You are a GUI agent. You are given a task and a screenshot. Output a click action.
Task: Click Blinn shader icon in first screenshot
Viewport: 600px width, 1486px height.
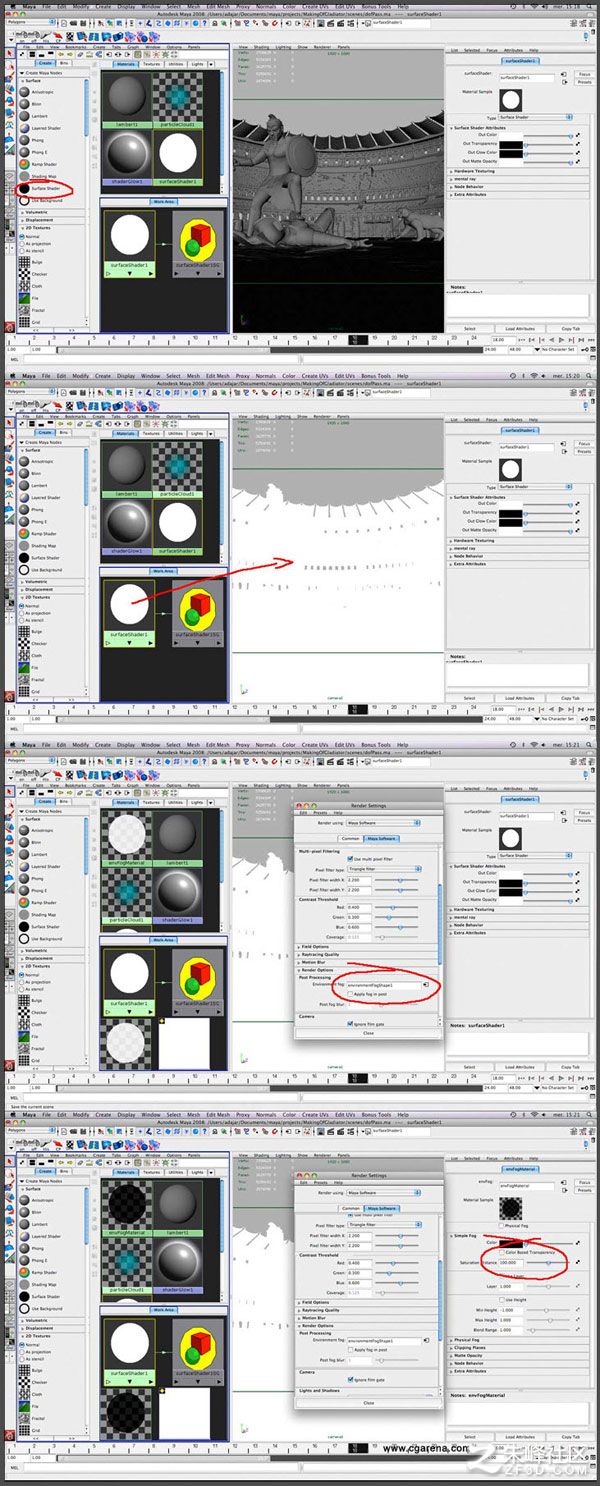(24, 104)
